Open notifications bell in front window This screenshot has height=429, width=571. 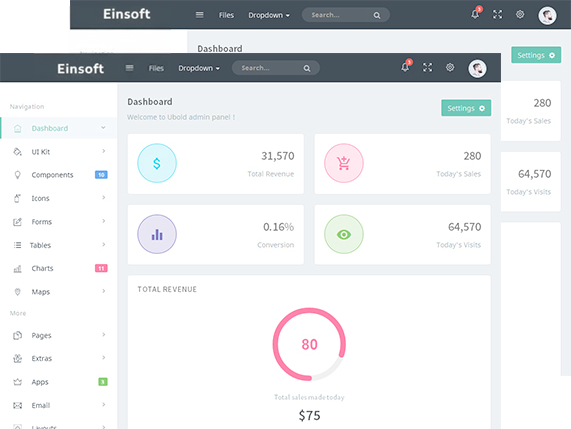point(405,67)
